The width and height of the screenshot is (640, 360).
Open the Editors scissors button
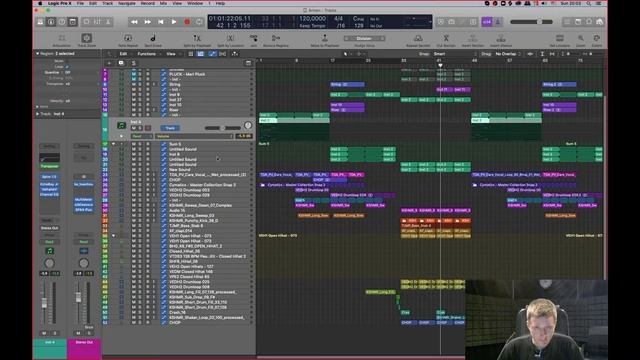108,22
